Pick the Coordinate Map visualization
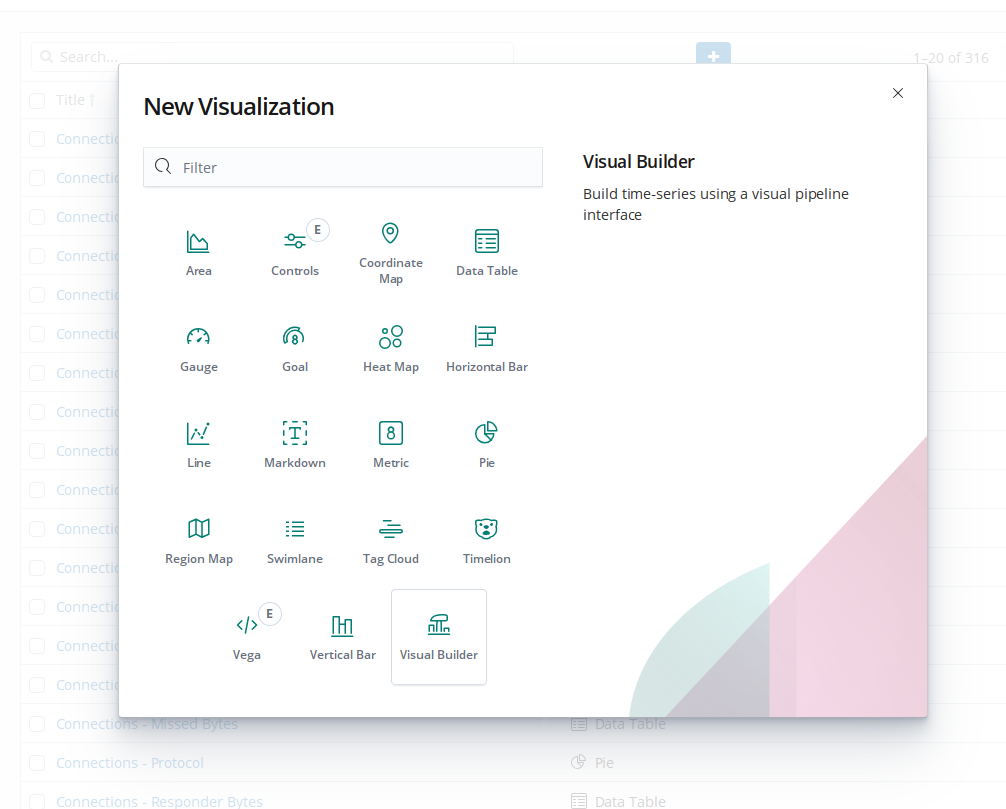Screen dimensions: 1006x809 [x=390, y=253]
